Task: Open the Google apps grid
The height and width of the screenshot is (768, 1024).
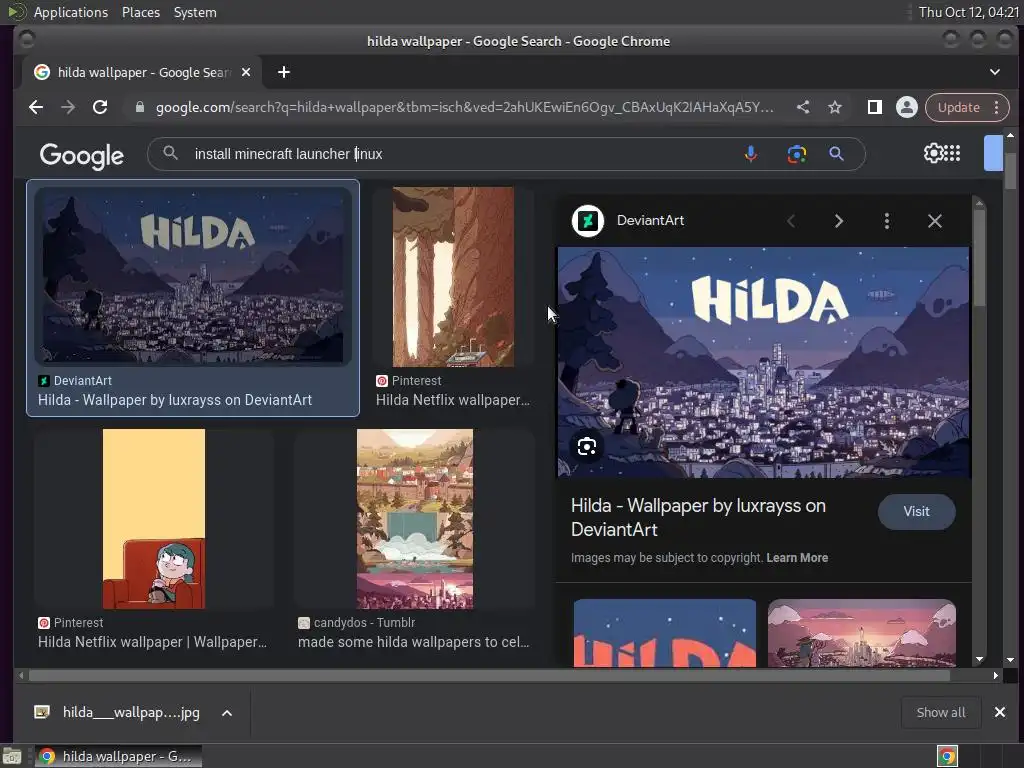Action: point(952,153)
